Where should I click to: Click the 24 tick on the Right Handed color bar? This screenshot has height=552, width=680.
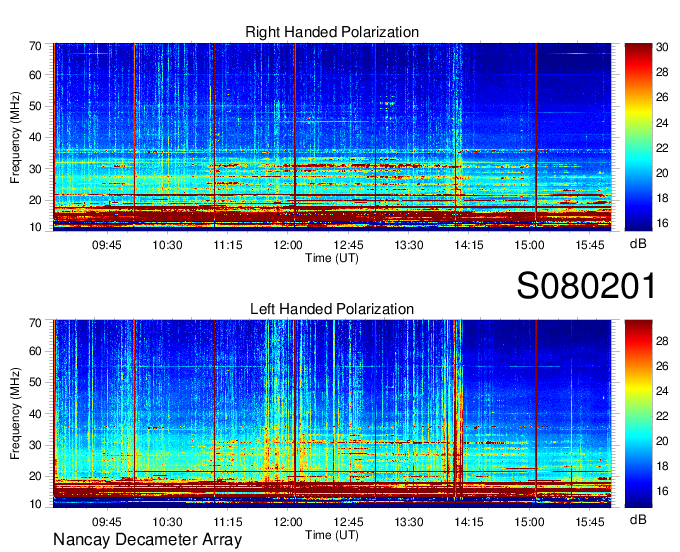662,123
